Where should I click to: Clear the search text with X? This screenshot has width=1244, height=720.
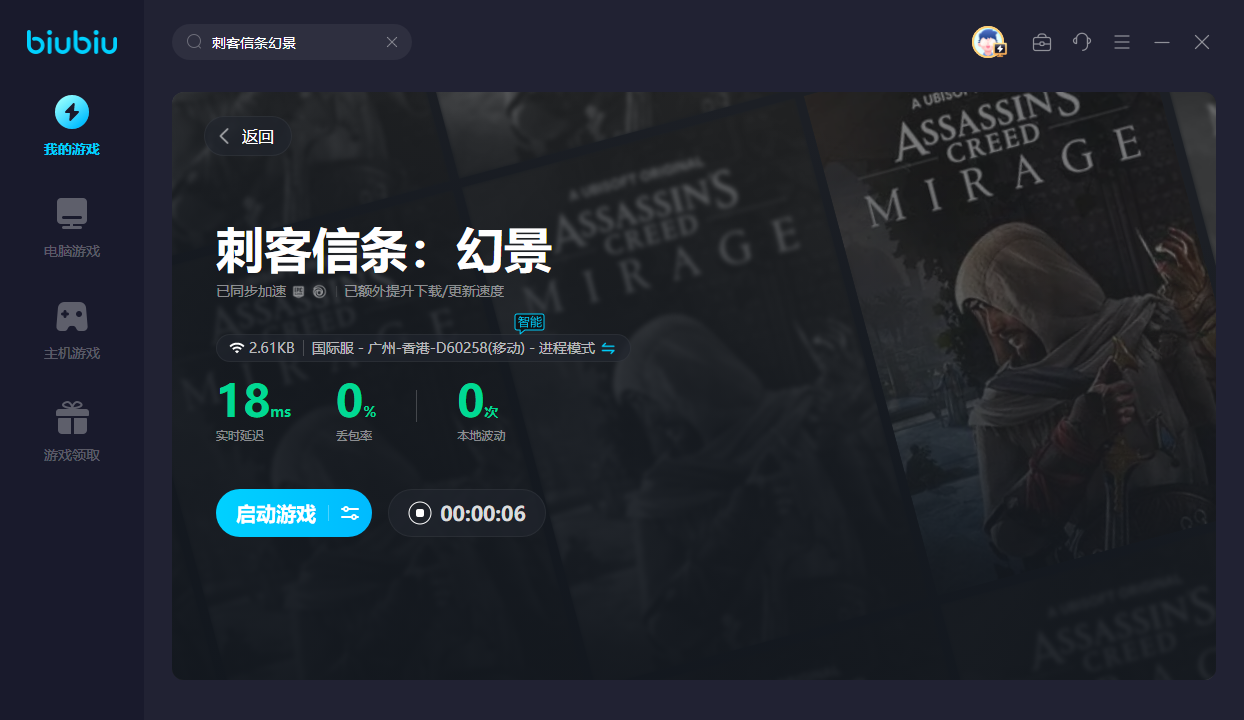click(x=392, y=42)
